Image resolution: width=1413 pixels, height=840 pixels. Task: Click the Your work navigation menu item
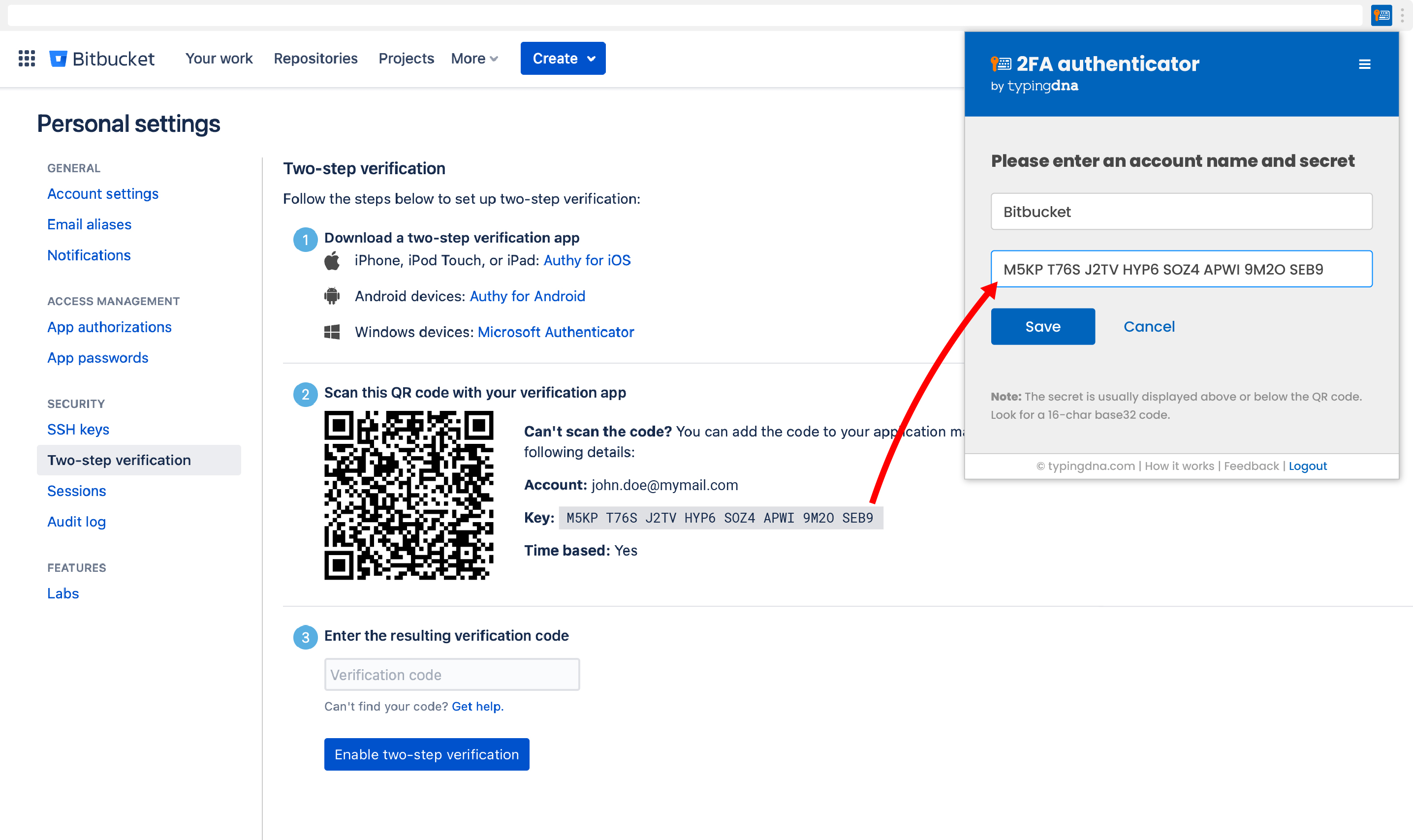point(218,58)
